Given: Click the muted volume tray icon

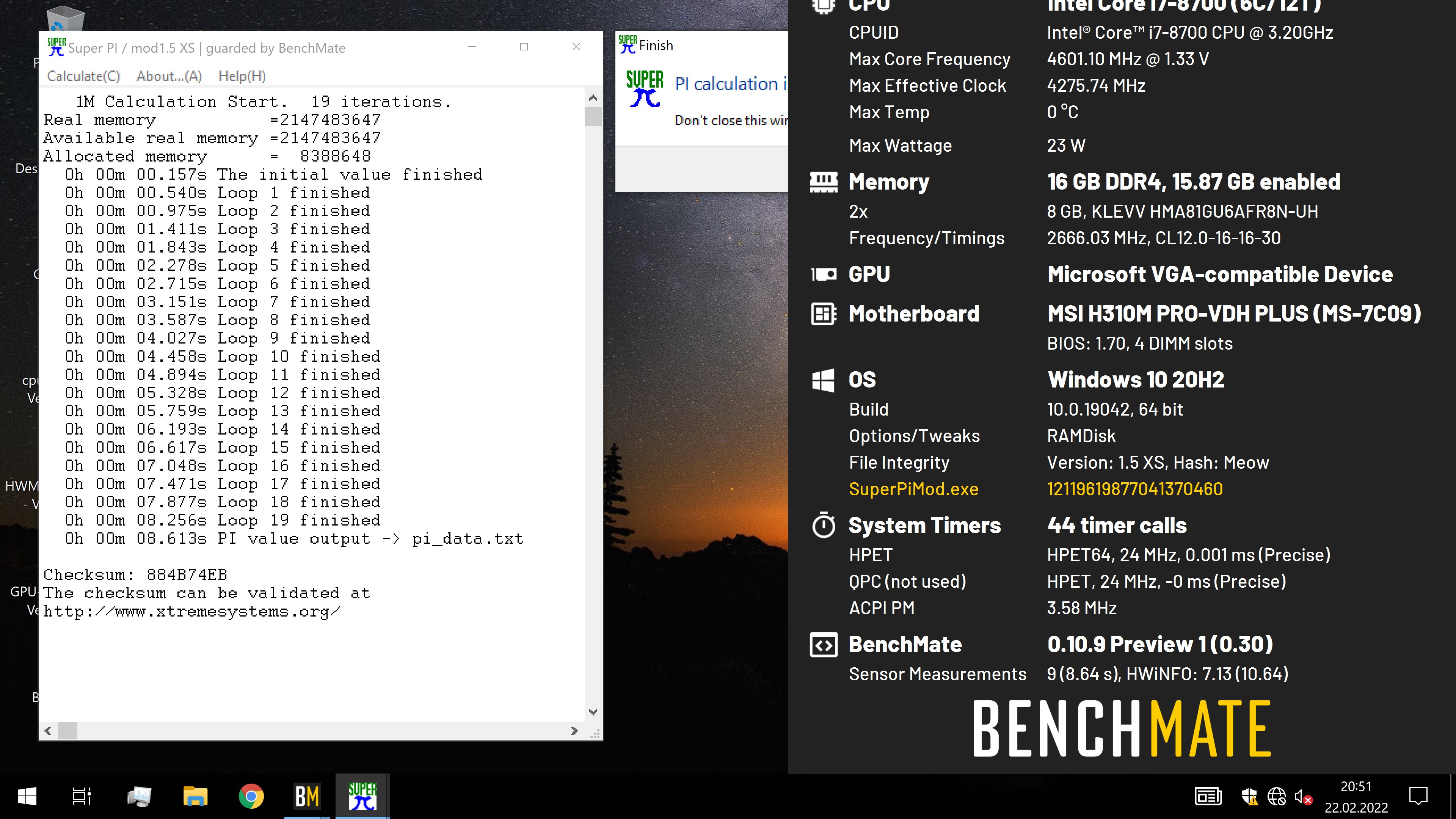Looking at the screenshot, I should tap(1303, 797).
